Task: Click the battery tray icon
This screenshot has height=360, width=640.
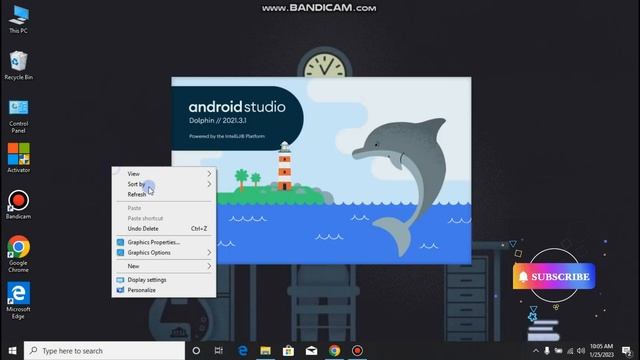Action: (558, 351)
